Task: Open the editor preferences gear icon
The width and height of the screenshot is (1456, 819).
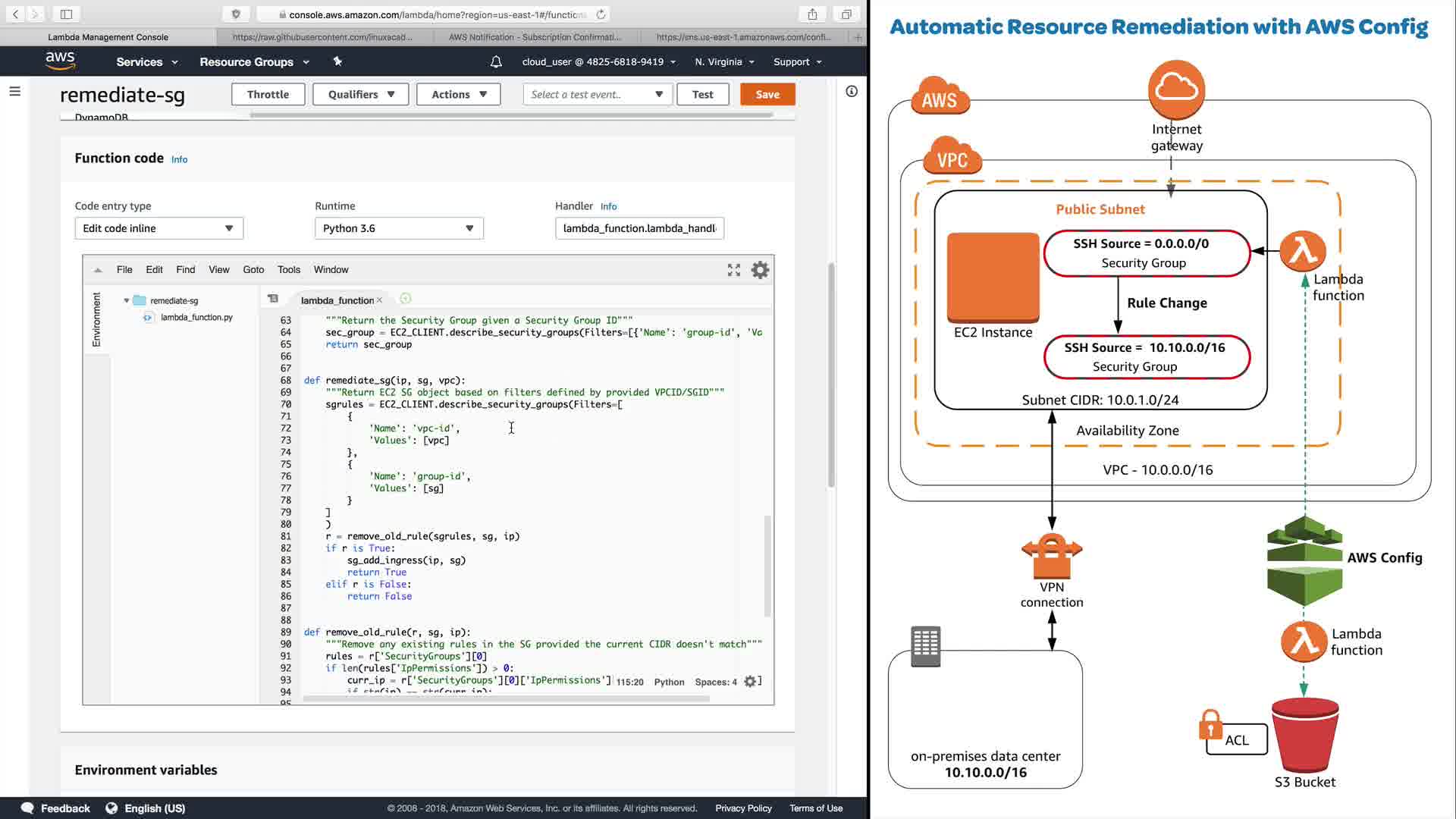Action: [x=760, y=270]
